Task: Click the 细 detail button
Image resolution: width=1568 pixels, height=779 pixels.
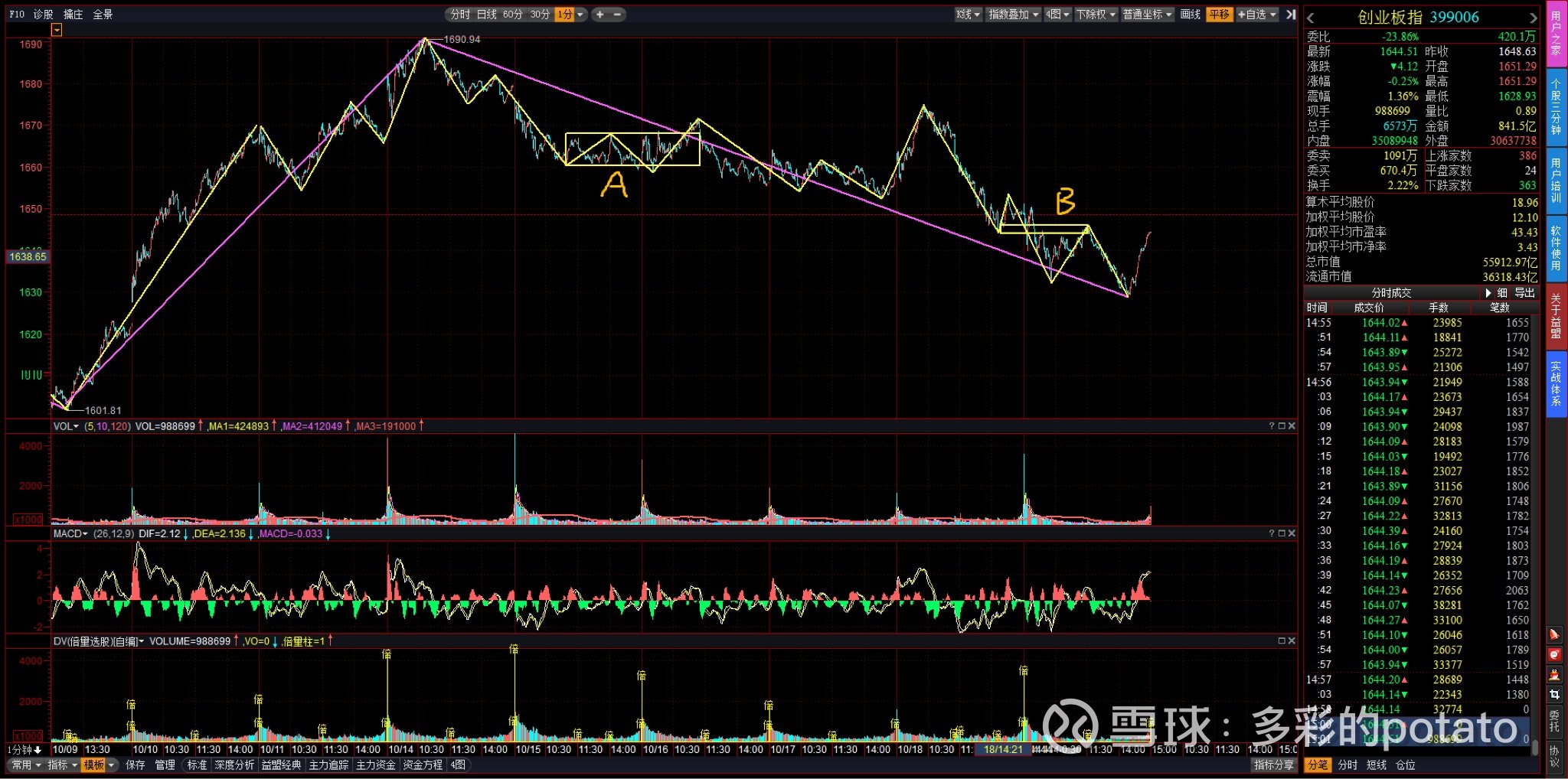Action: (1502, 293)
